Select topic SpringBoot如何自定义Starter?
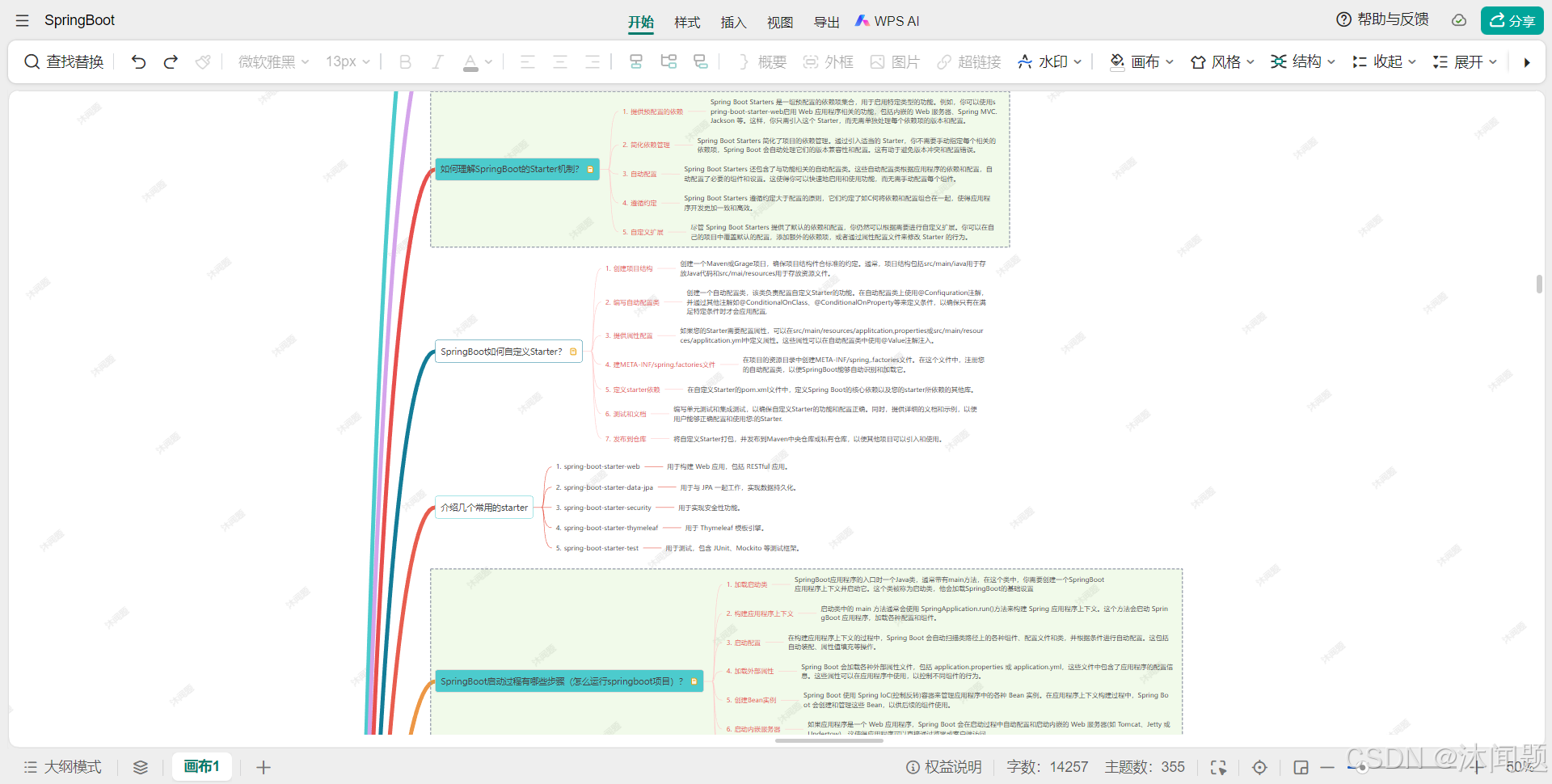 [508, 352]
